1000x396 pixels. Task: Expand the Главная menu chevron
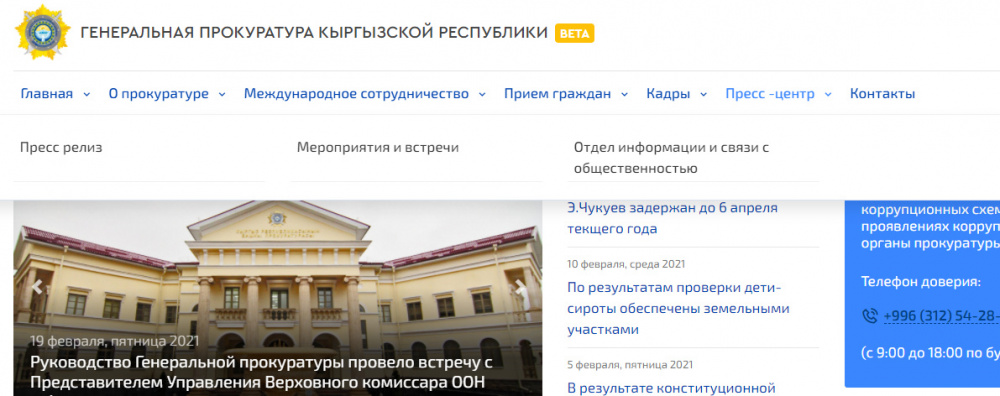[87, 94]
